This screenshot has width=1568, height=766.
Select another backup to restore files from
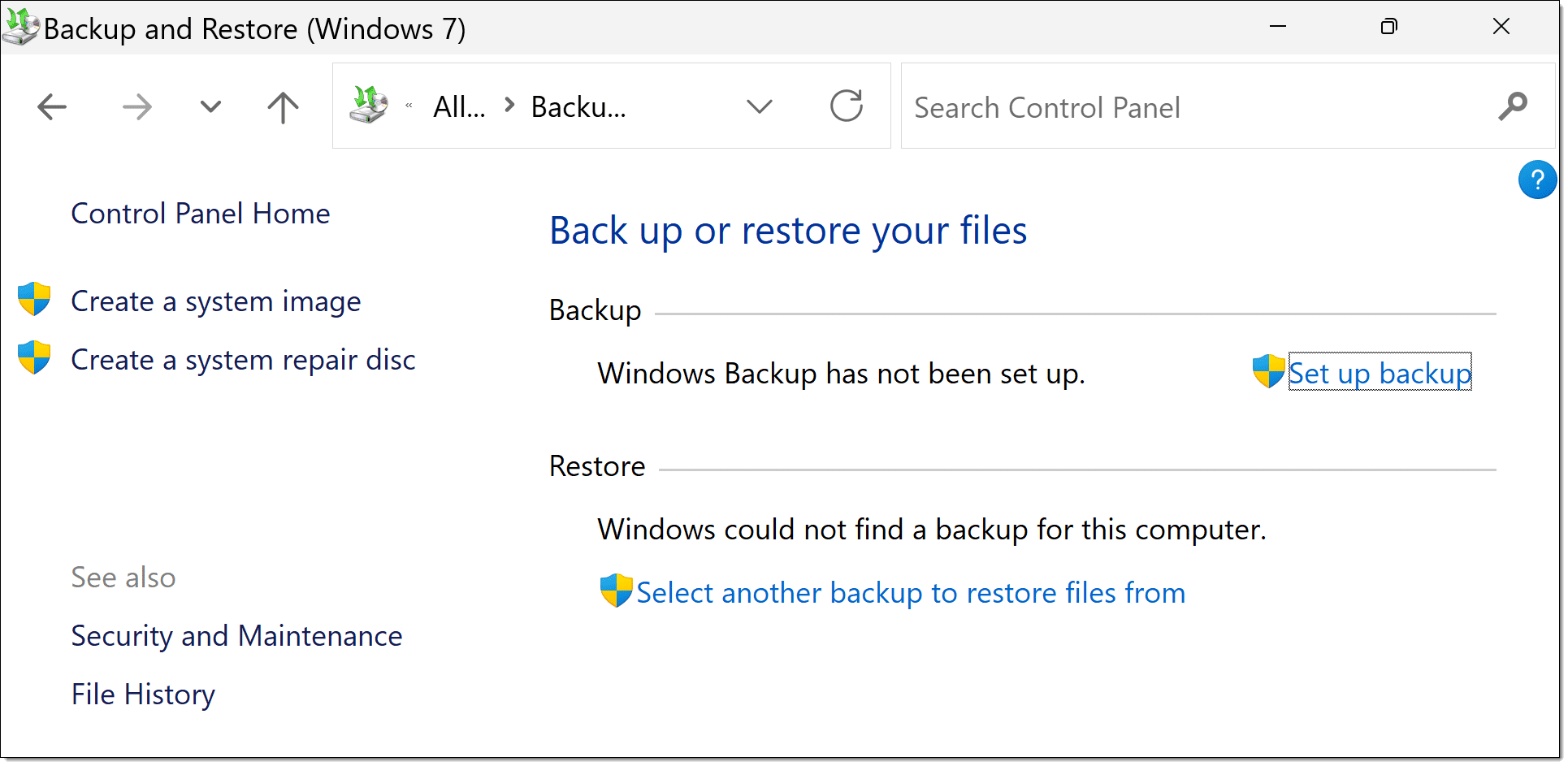click(910, 593)
